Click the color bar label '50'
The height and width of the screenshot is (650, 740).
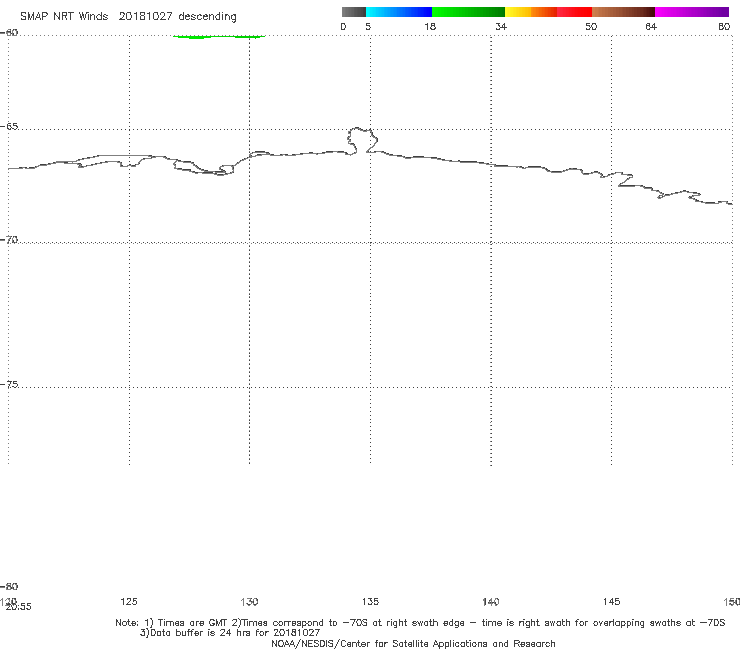(591, 27)
